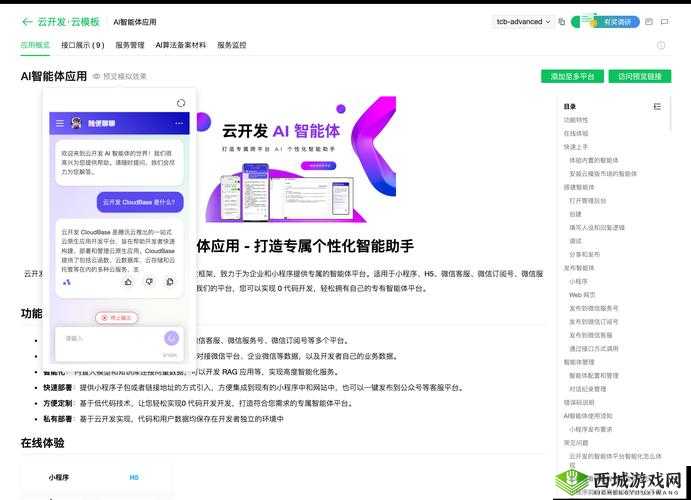Select the 小程序 tab under 在线体验

tap(59, 477)
